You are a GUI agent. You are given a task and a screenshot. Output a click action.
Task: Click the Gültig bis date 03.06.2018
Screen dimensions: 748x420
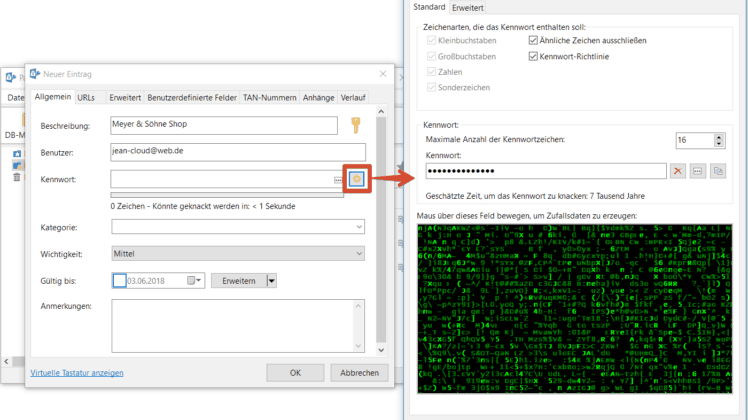tap(146, 281)
